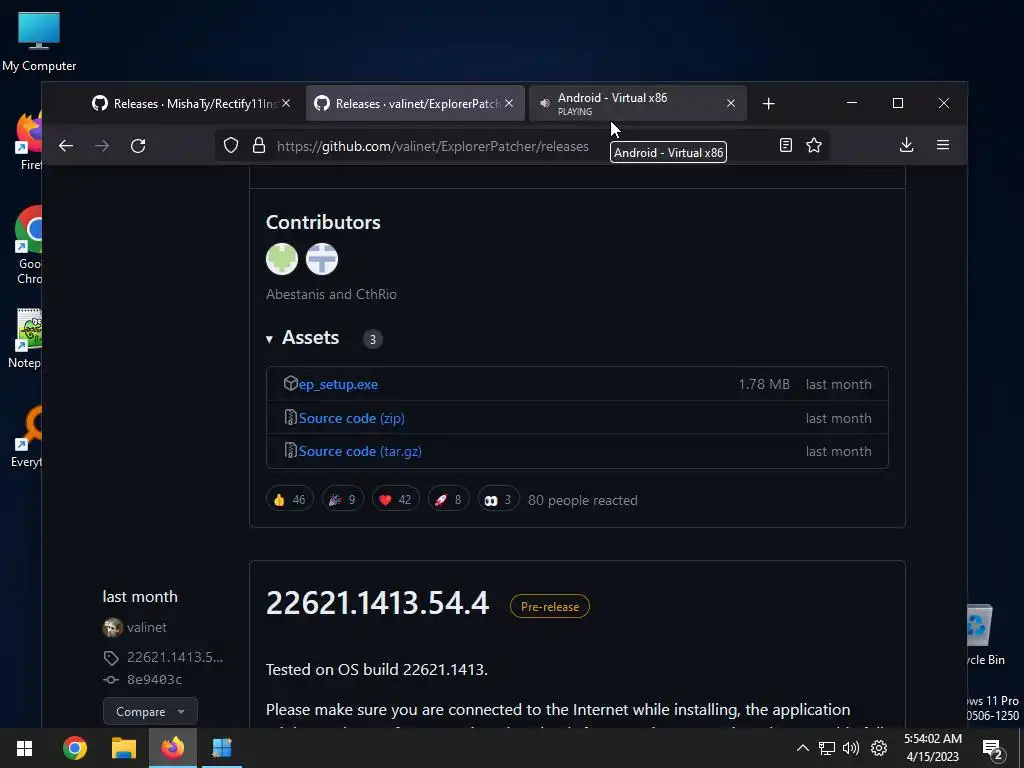Launch Chrome from the taskbar
This screenshot has height=768, width=1024.
click(75, 748)
